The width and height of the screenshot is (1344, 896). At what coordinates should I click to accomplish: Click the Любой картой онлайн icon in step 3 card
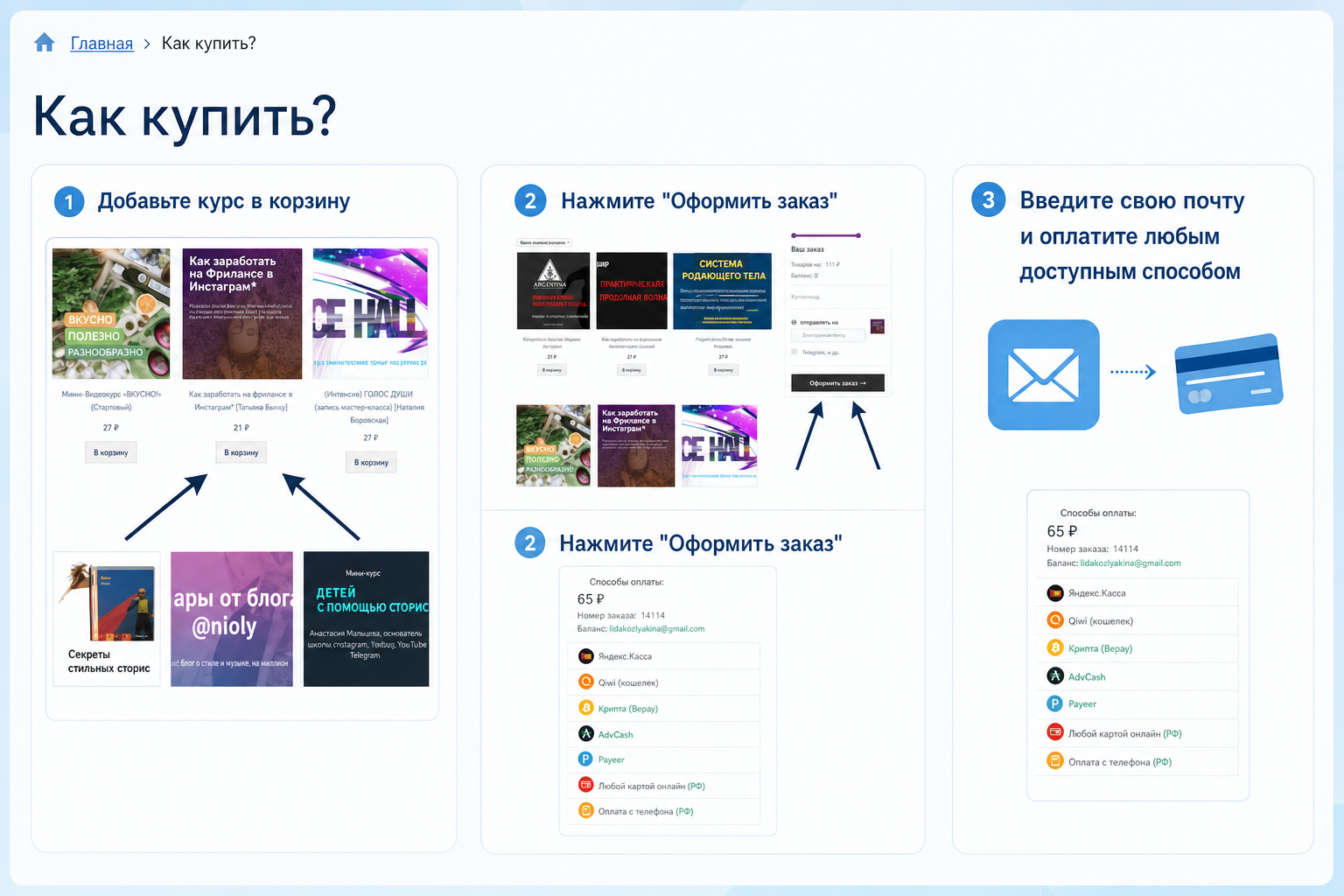tap(1055, 733)
